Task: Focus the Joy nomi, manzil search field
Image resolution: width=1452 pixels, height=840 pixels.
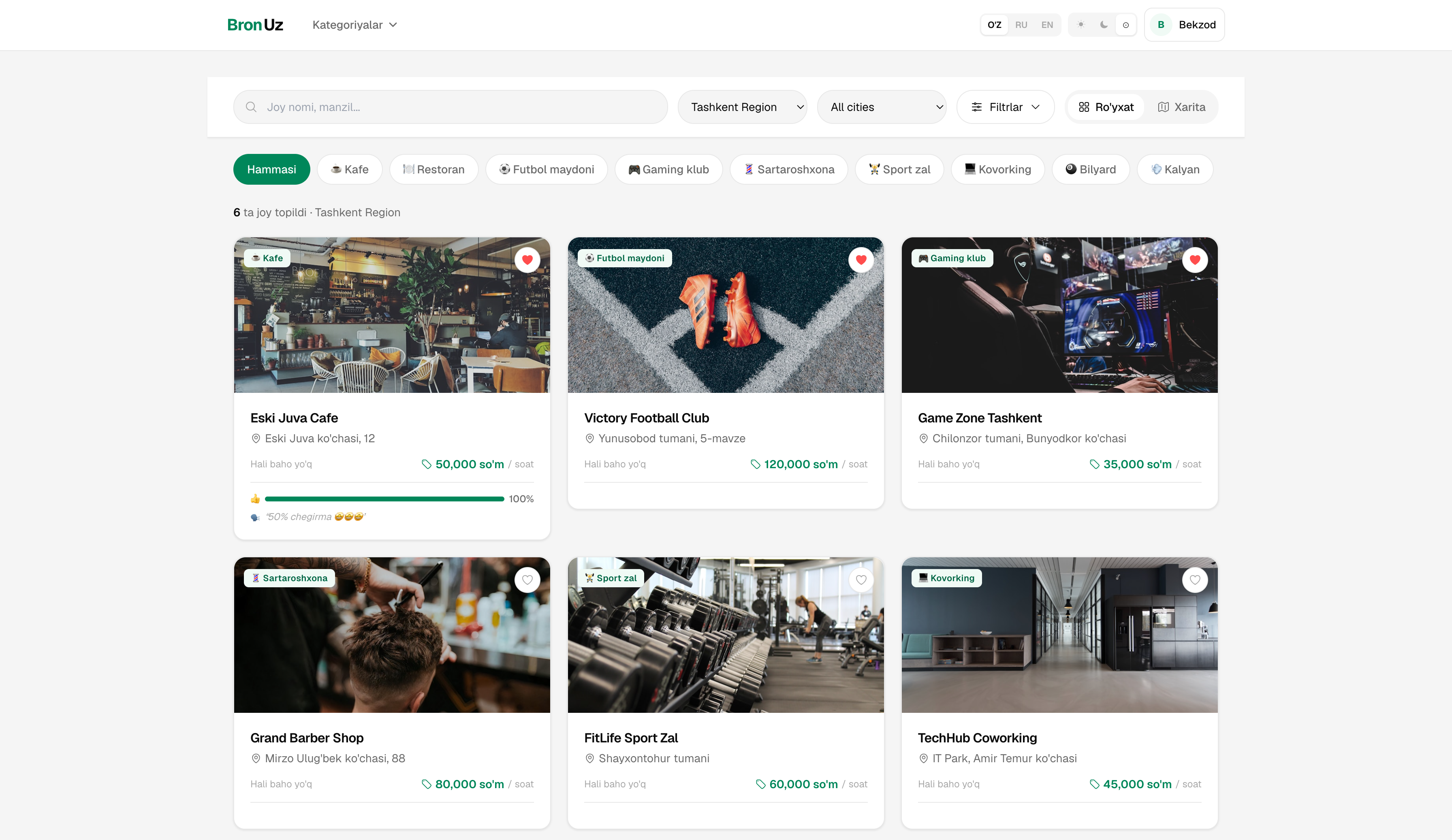Action: (x=451, y=107)
